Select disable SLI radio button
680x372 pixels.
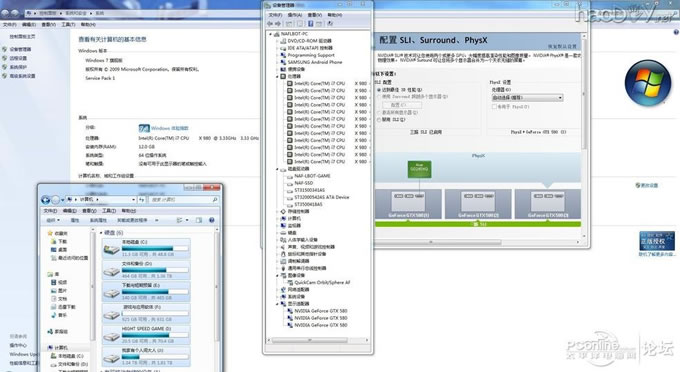pyautogui.click(x=379, y=120)
